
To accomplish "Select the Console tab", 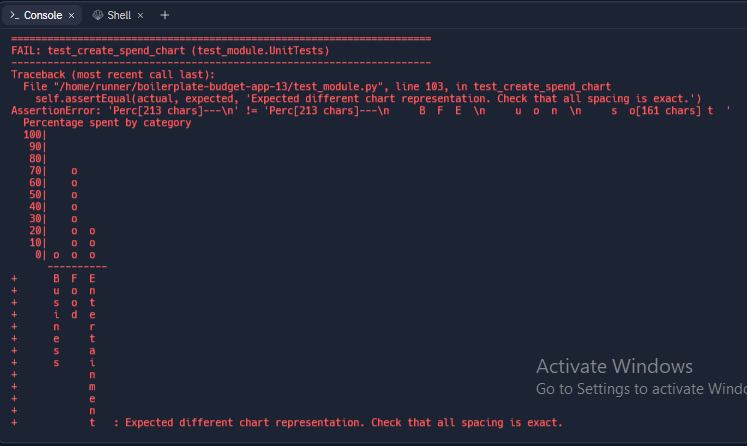I will (42, 15).
